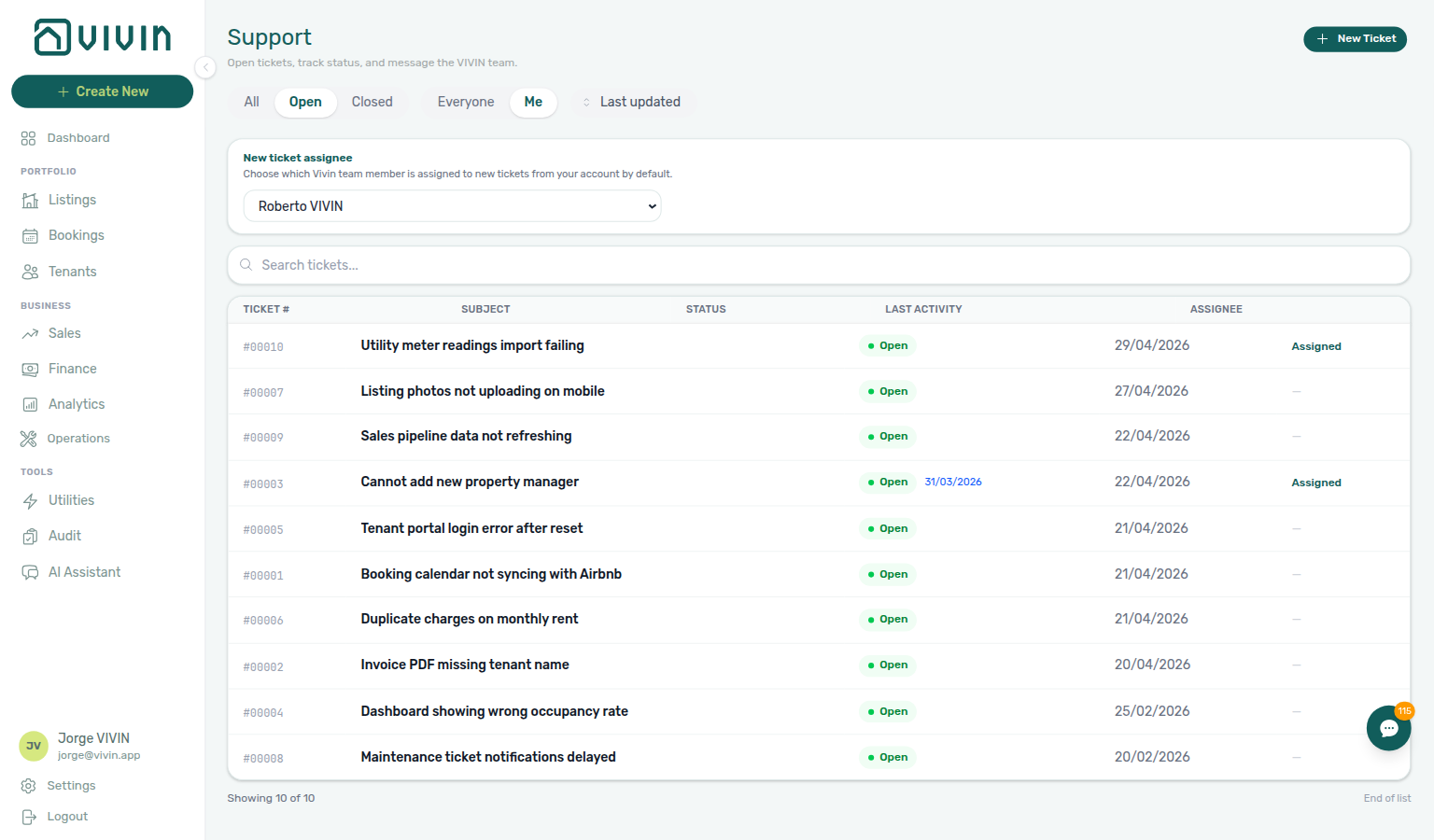Click the AI Assistant chat icon
This screenshot has height=840, width=1434.
coord(30,572)
